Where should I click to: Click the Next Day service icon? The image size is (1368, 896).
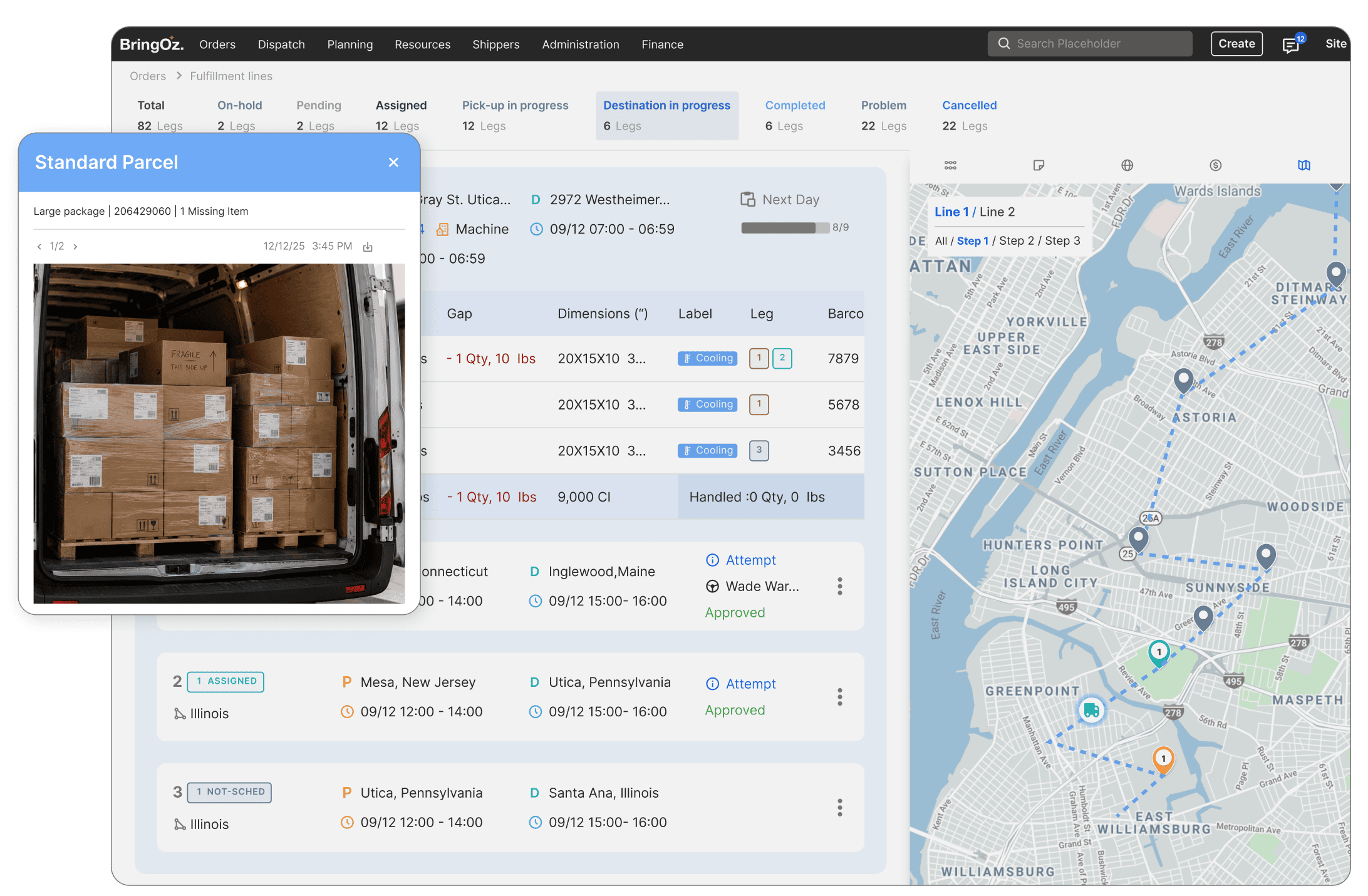pos(747,200)
